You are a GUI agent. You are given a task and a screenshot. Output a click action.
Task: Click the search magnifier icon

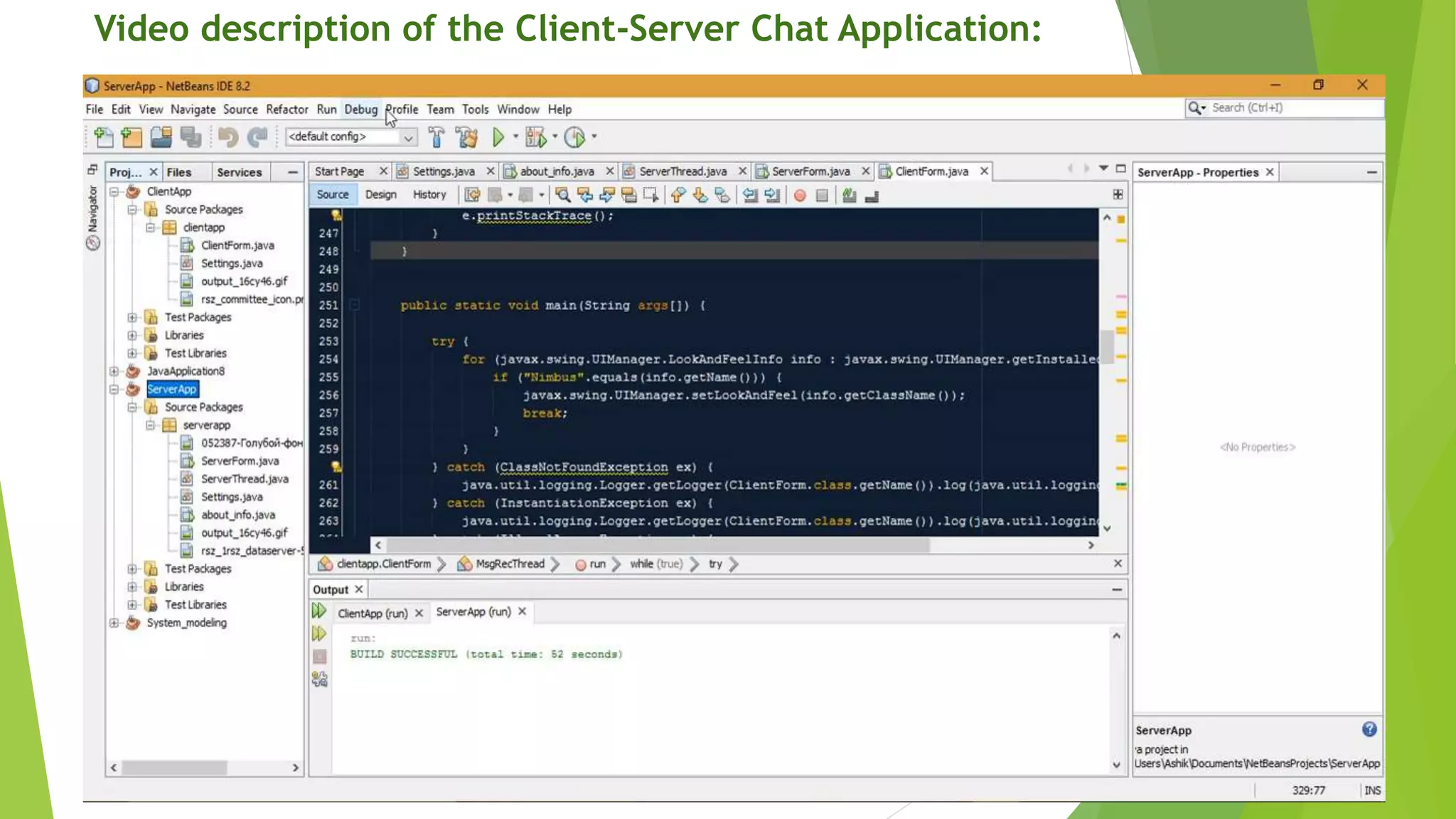click(1195, 108)
